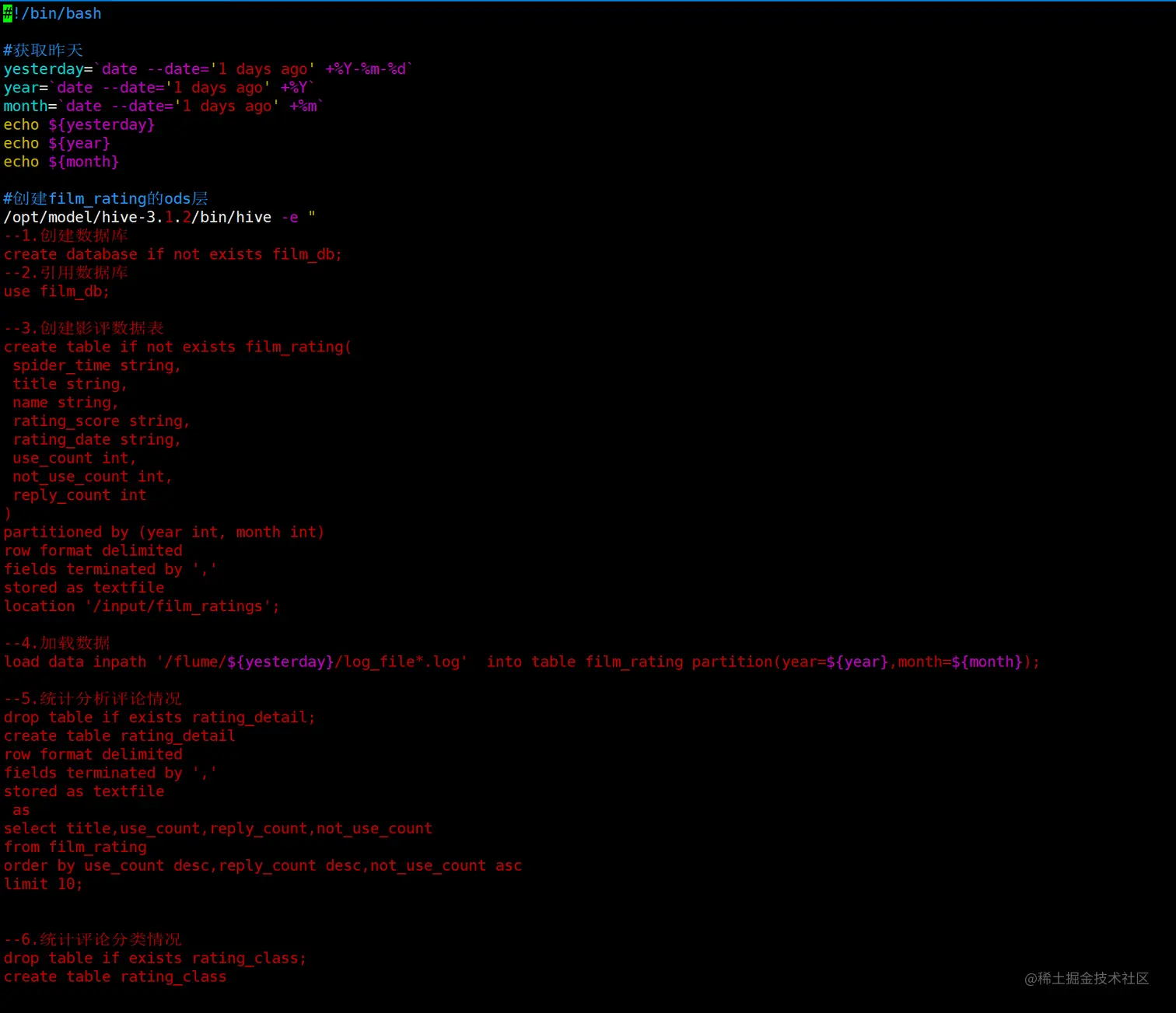Click the 'use_count int,' column line
Viewport: 1176px width, 1013px height.
tap(74, 459)
